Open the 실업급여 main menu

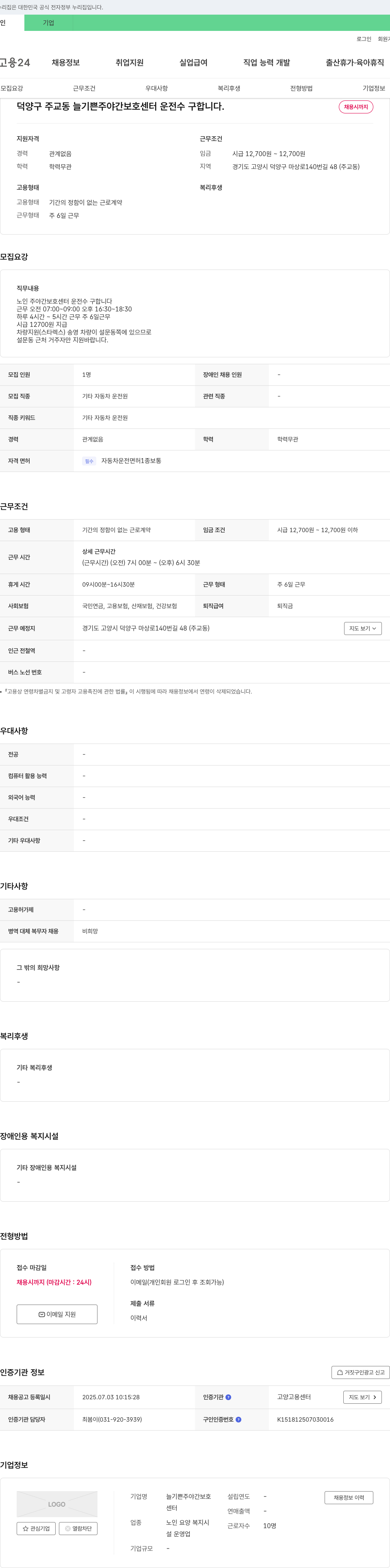tap(193, 63)
